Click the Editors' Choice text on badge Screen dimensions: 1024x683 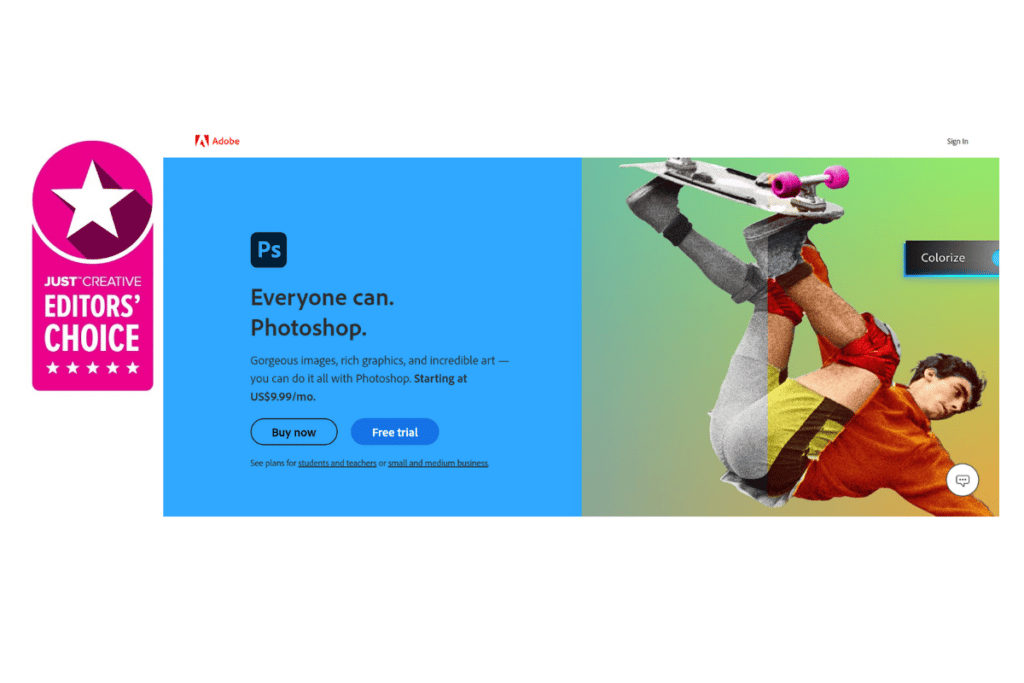[x=92, y=323]
